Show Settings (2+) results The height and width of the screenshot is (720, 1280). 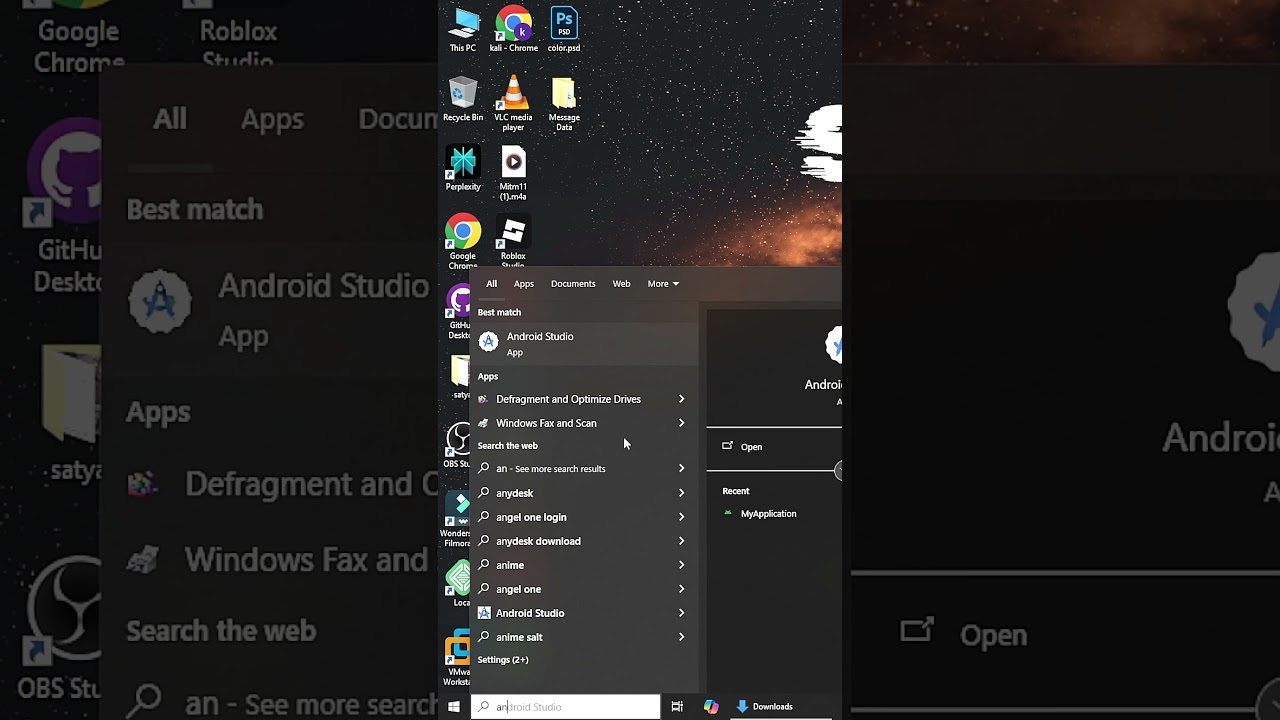(503, 660)
